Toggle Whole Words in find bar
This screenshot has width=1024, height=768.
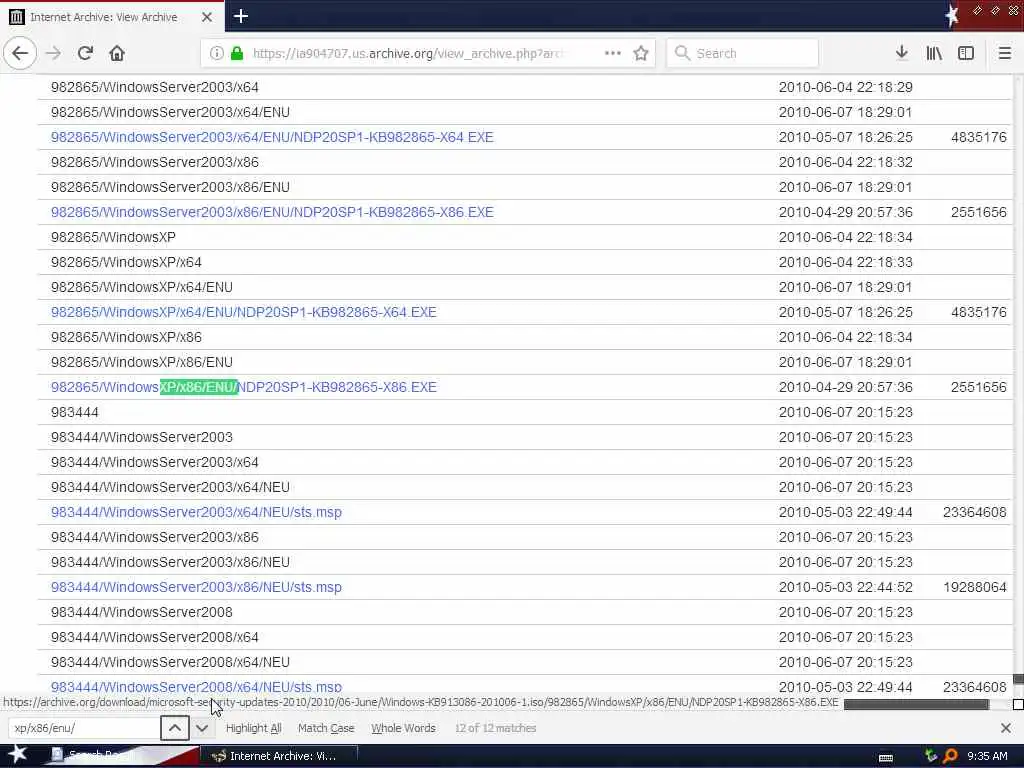click(x=403, y=728)
